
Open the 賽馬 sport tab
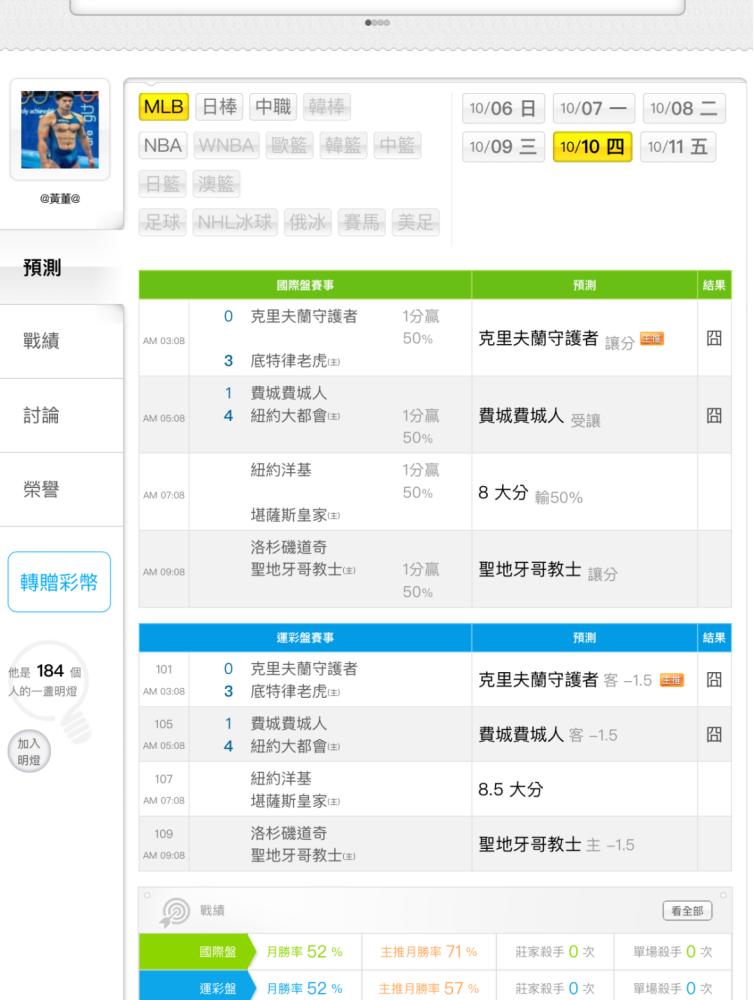pos(362,223)
